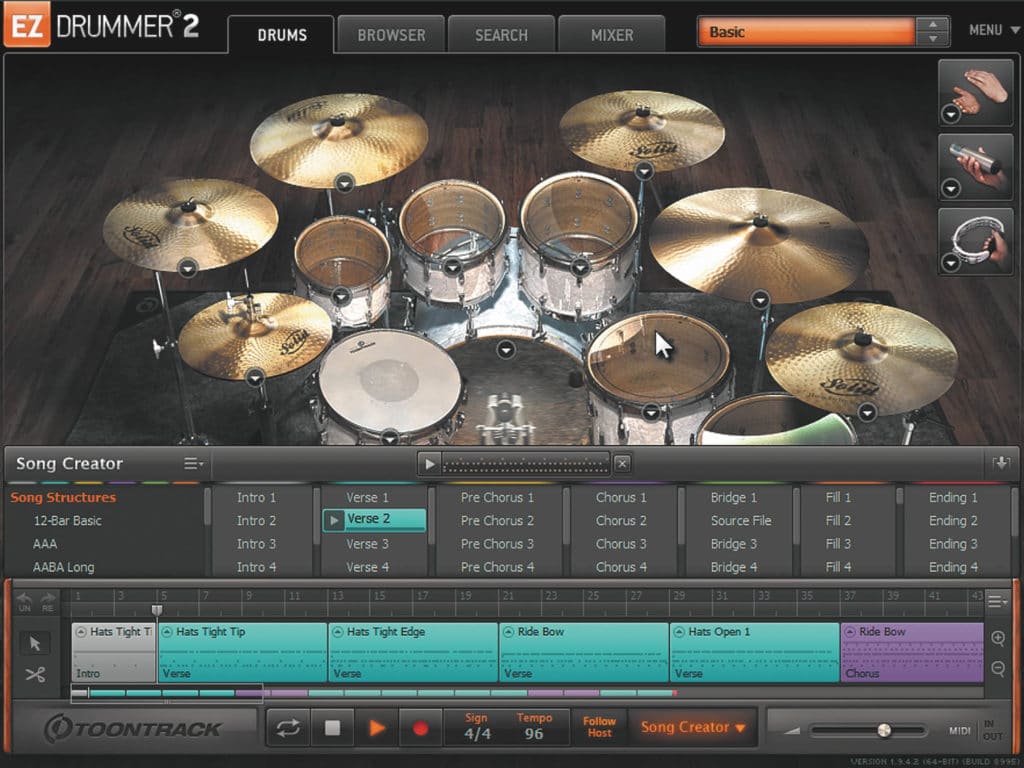The width and height of the screenshot is (1024, 768).
Task: Switch to the BROWSER tab
Action: pos(391,35)
